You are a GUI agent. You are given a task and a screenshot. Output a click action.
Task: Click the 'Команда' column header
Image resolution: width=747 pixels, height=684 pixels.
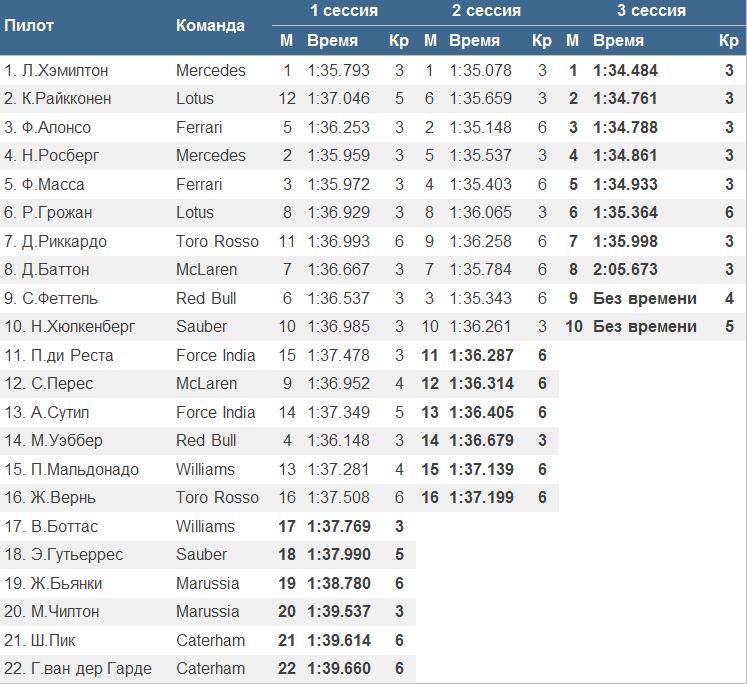click(210, 26)
